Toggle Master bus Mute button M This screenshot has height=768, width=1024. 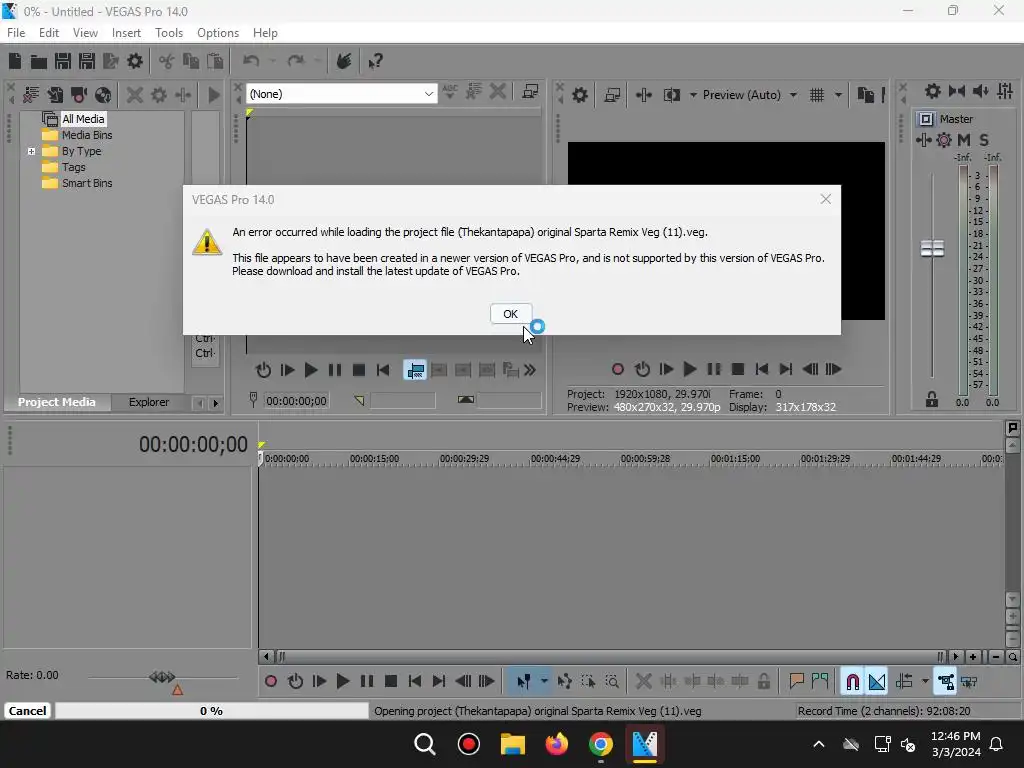[964, 140]
